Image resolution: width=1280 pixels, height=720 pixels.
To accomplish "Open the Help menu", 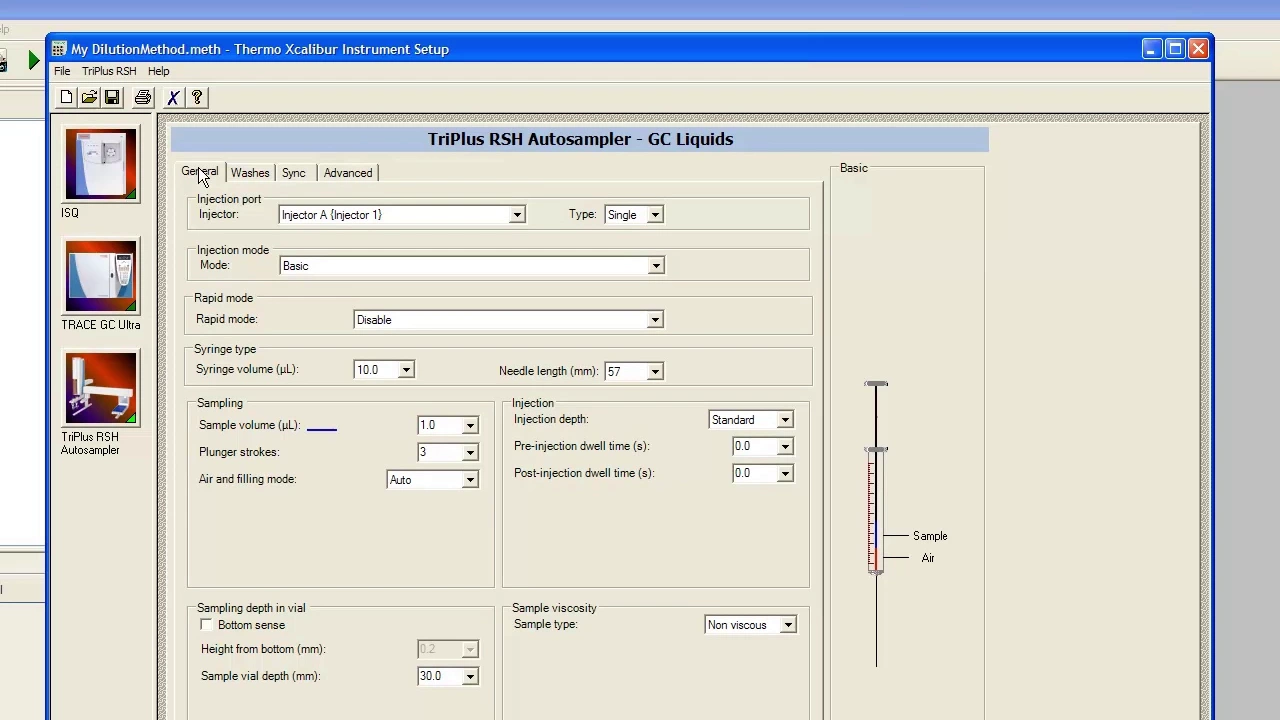I will point(158,71).
